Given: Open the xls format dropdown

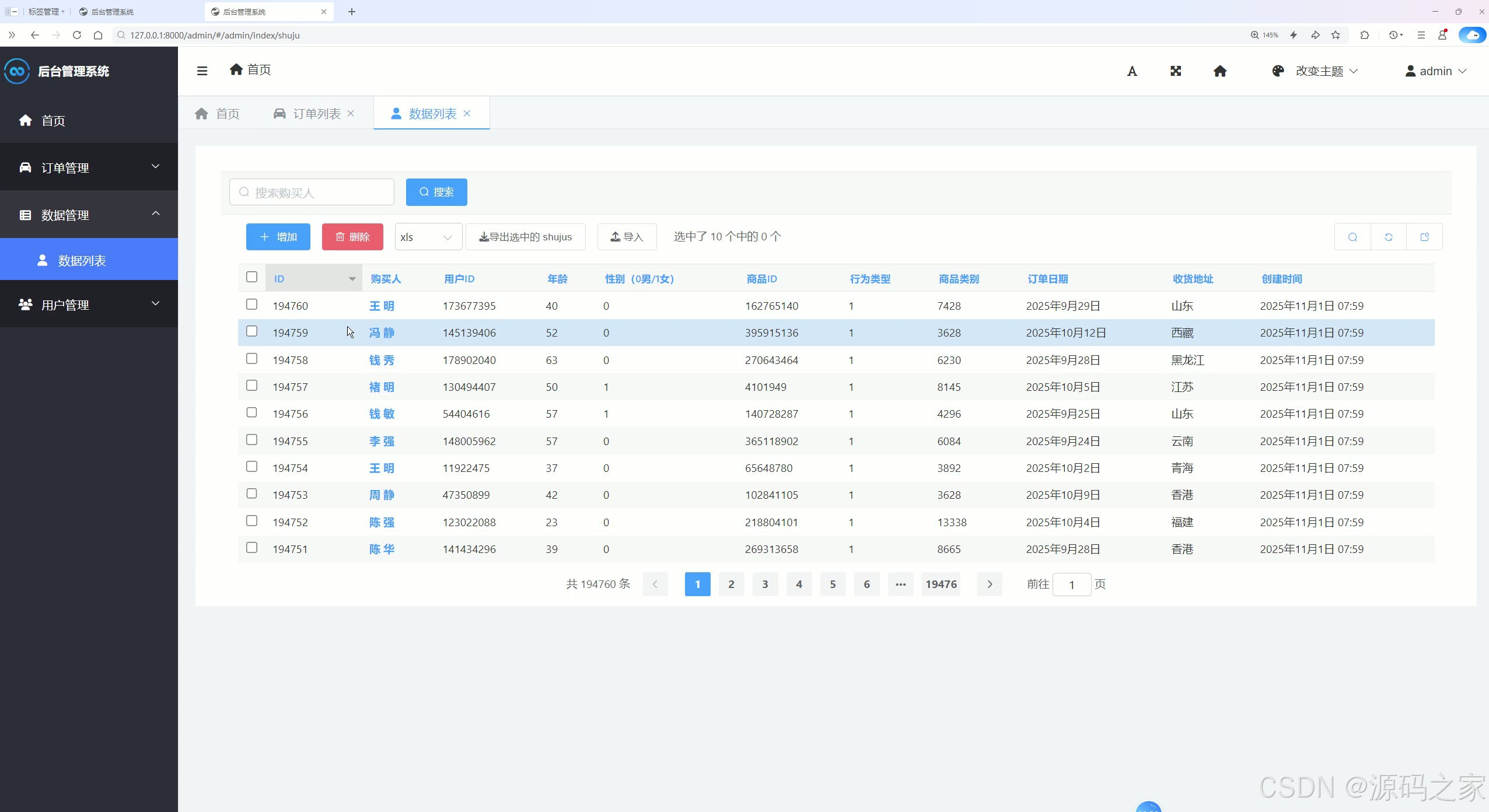Looking at the screenshot, I should point(428,237).
